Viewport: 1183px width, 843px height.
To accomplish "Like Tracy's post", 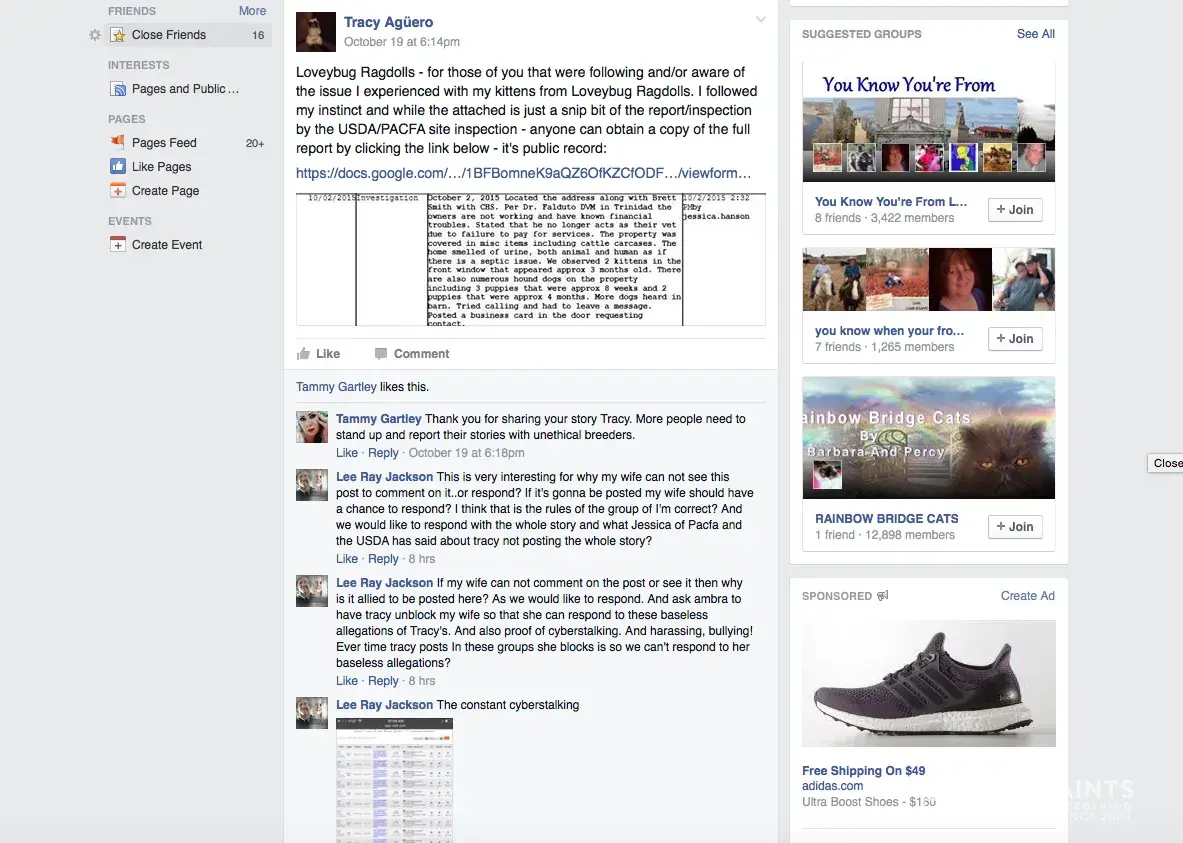I will click(318, 353).
